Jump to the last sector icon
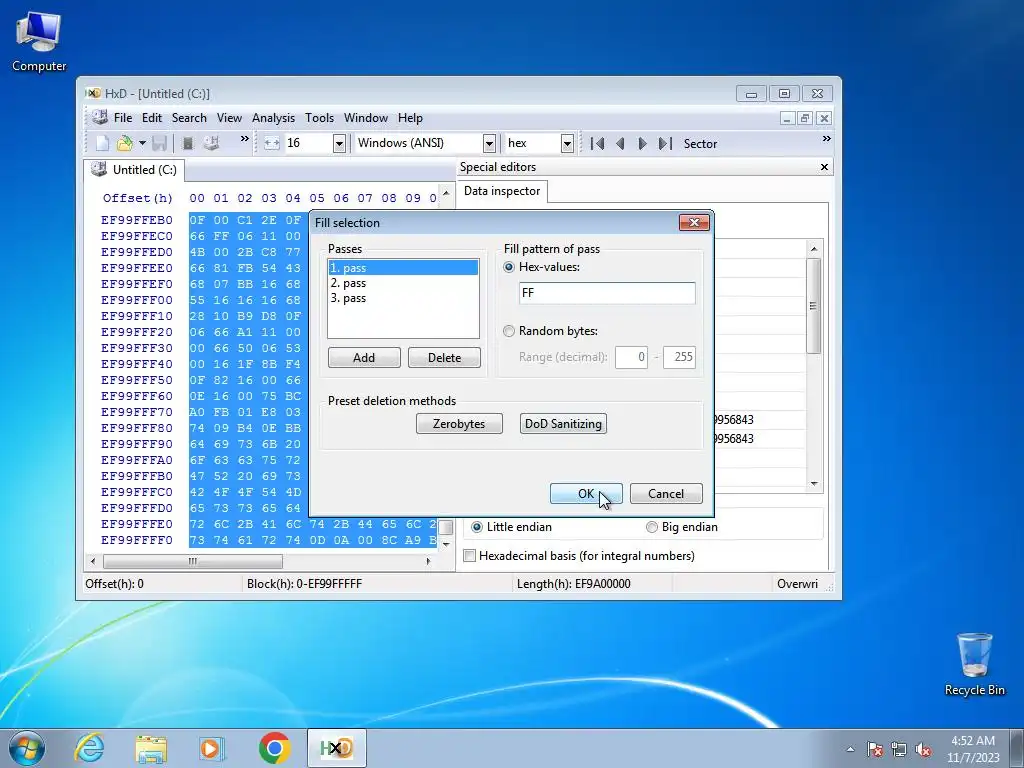The width and height of the screenshot is (1024, 768). pos(665,143)
